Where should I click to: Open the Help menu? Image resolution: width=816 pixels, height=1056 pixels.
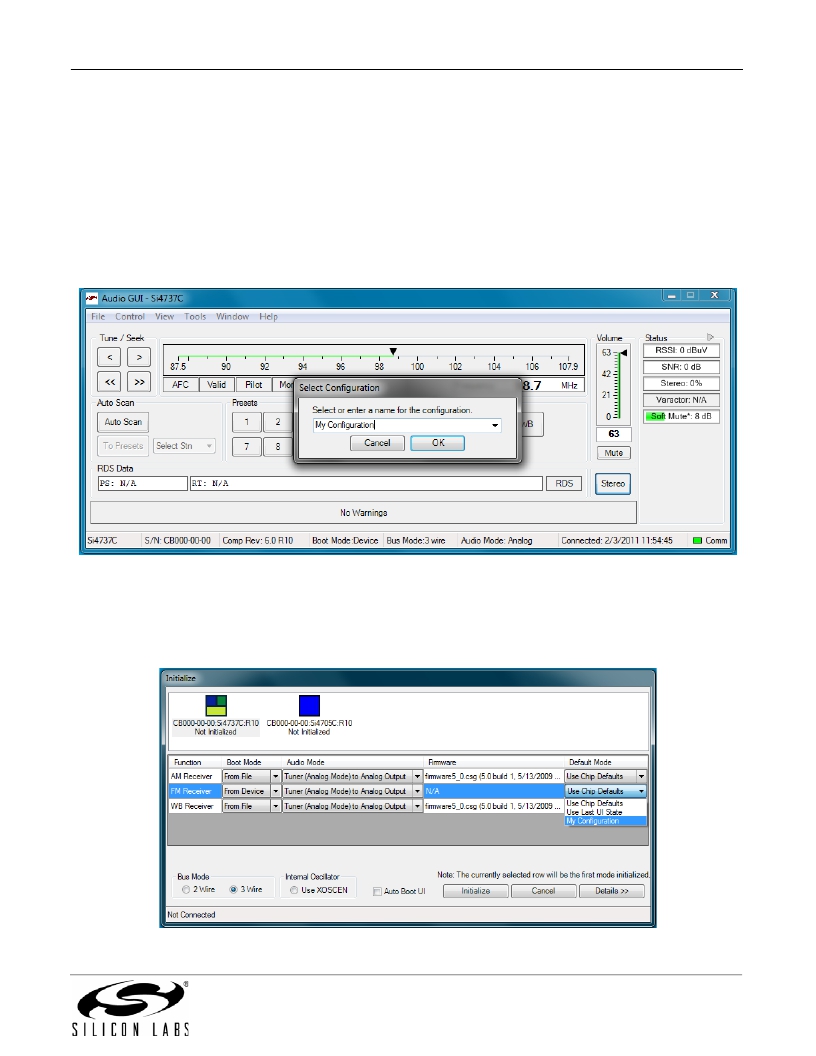(x=268, y=317)
